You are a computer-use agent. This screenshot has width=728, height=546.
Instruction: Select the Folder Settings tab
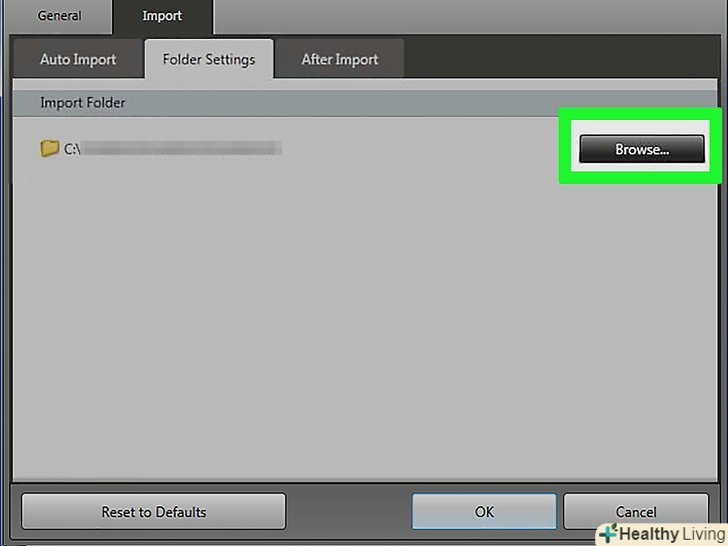209,59
